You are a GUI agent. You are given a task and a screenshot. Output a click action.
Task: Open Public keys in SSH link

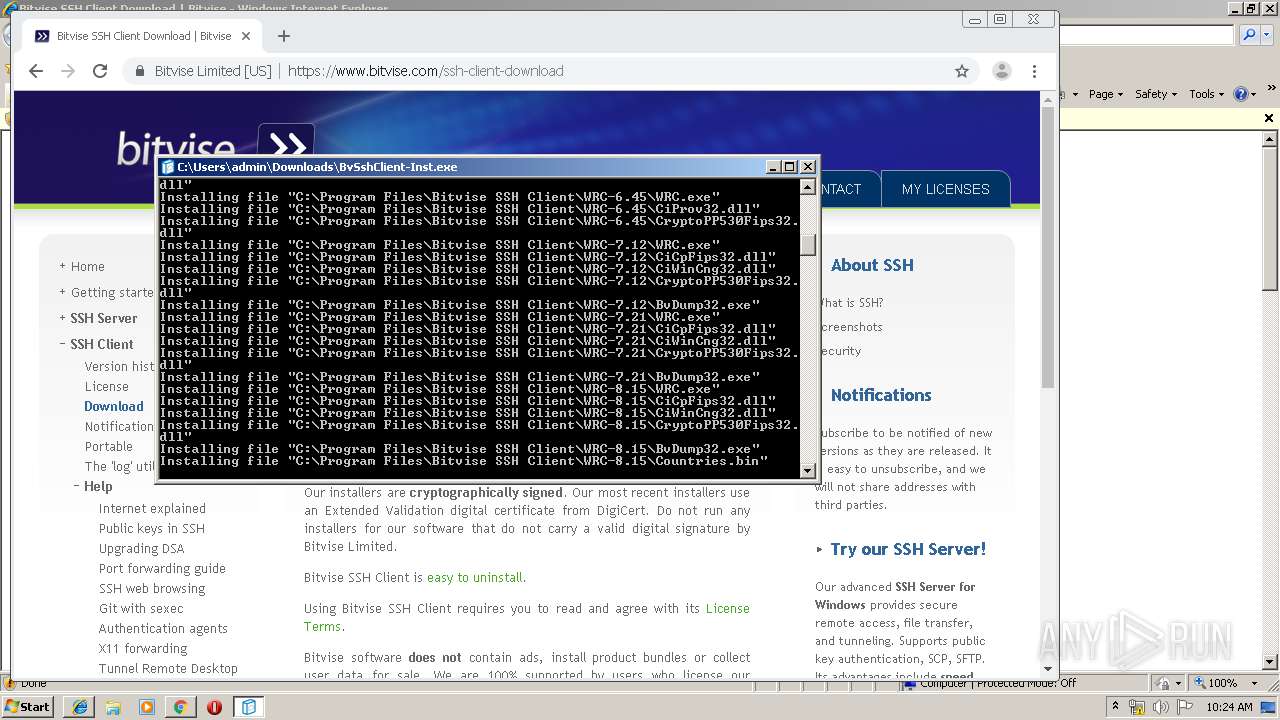coord(152,528)
